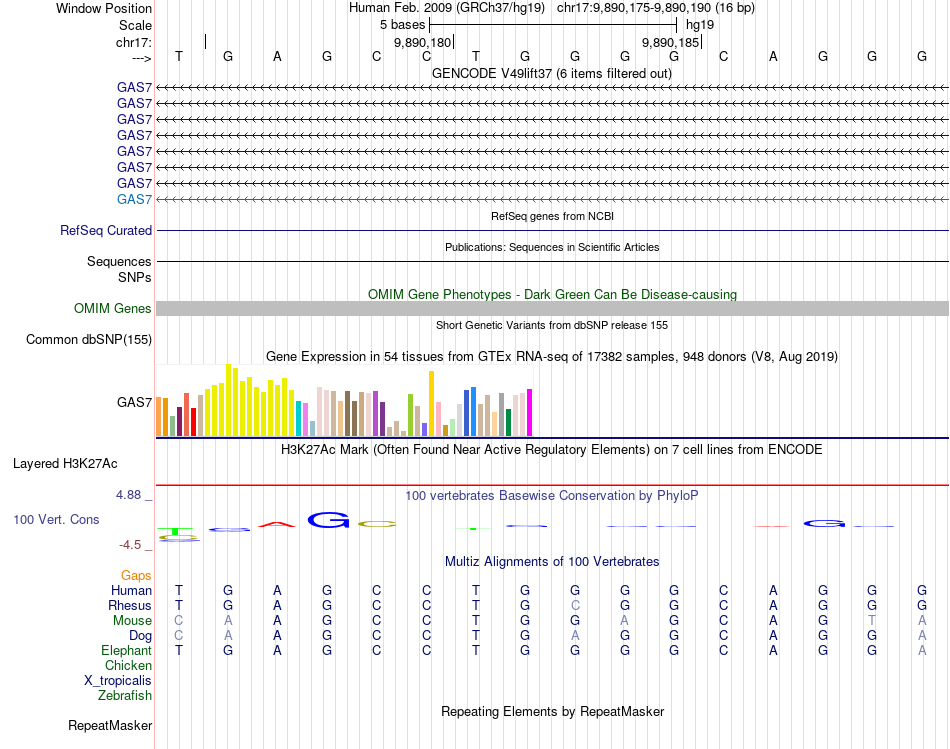Image resolution: width=950 pixels, height=749 pixels.
Task: Click the RefSeq genes from NCBI title
Action: click(552, 216)
